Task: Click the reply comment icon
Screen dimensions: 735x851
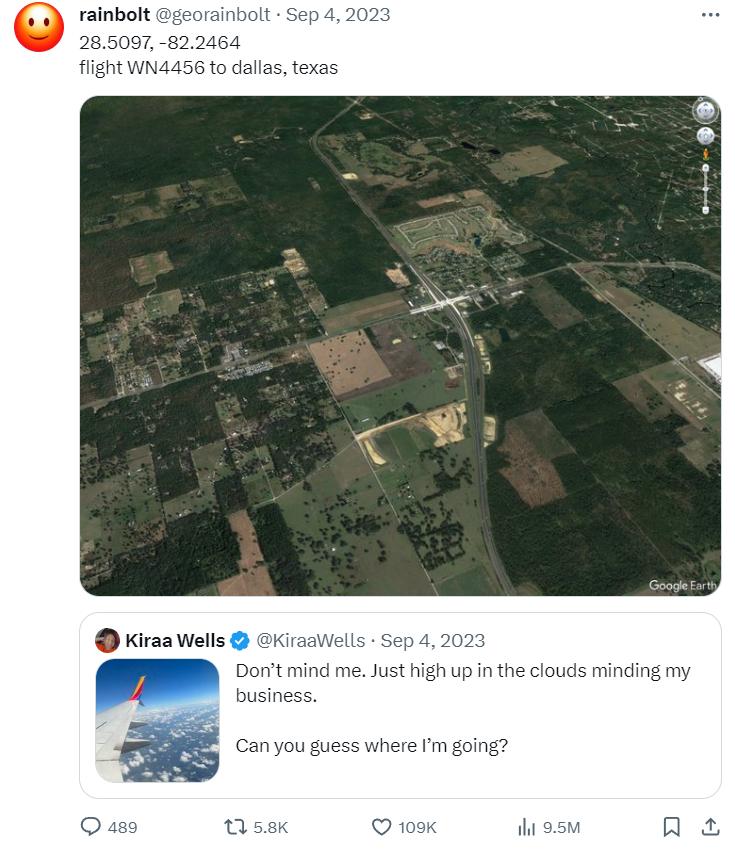Action: (x=91, y=827)
